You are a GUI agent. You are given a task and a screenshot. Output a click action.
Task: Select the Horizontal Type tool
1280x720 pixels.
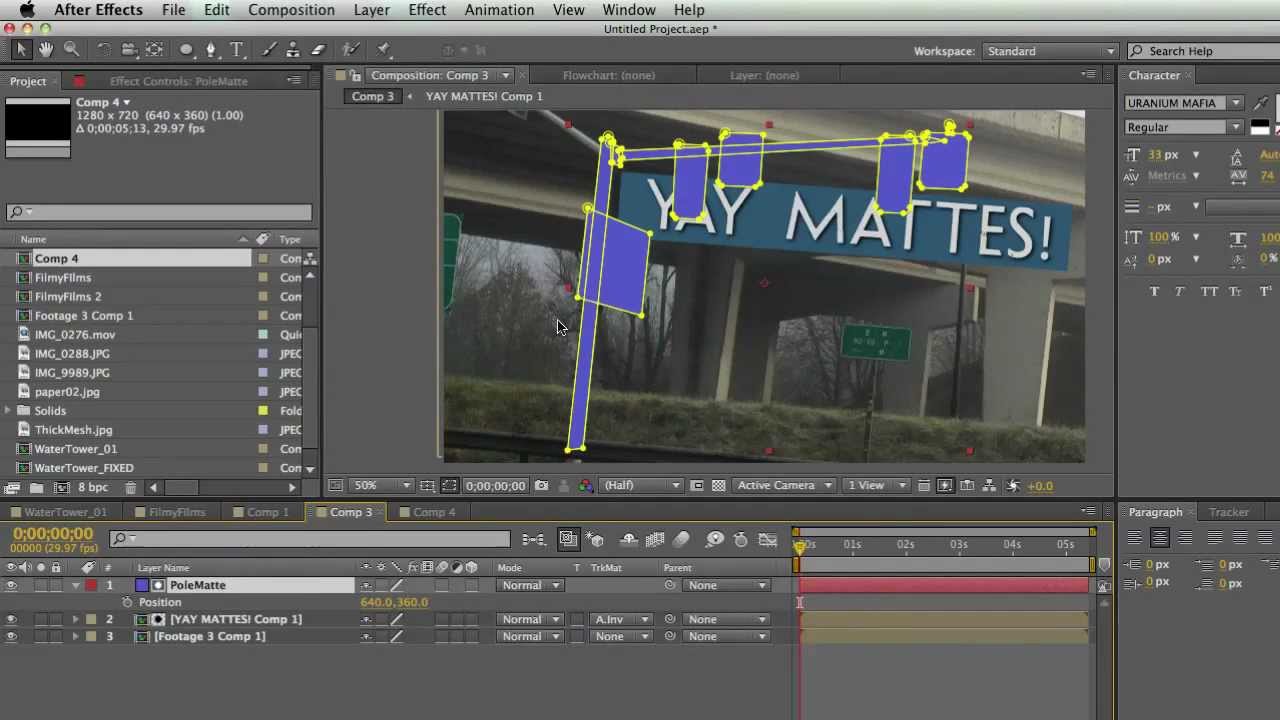pos(237,50)
